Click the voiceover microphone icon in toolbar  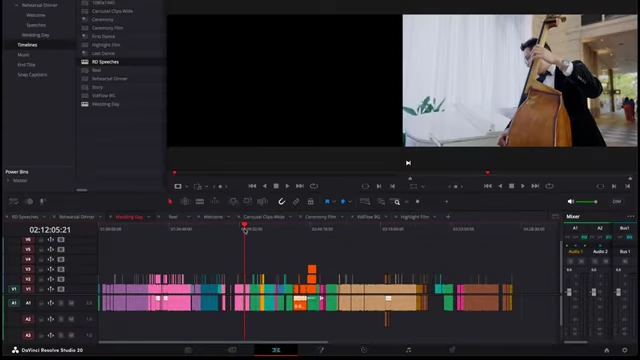coord(42,201)
